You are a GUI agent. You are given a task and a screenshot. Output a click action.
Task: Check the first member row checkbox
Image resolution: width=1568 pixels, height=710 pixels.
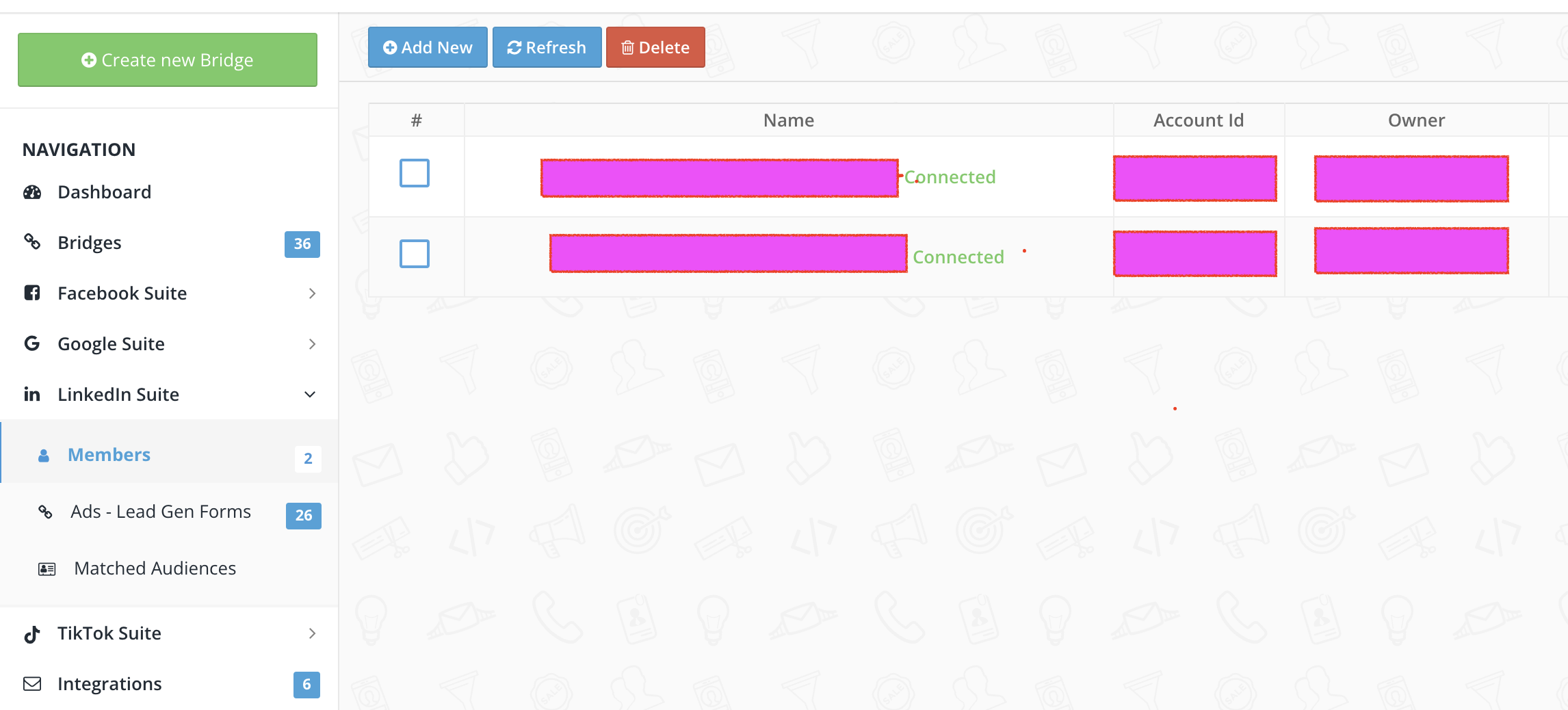[x=415, y=173]
